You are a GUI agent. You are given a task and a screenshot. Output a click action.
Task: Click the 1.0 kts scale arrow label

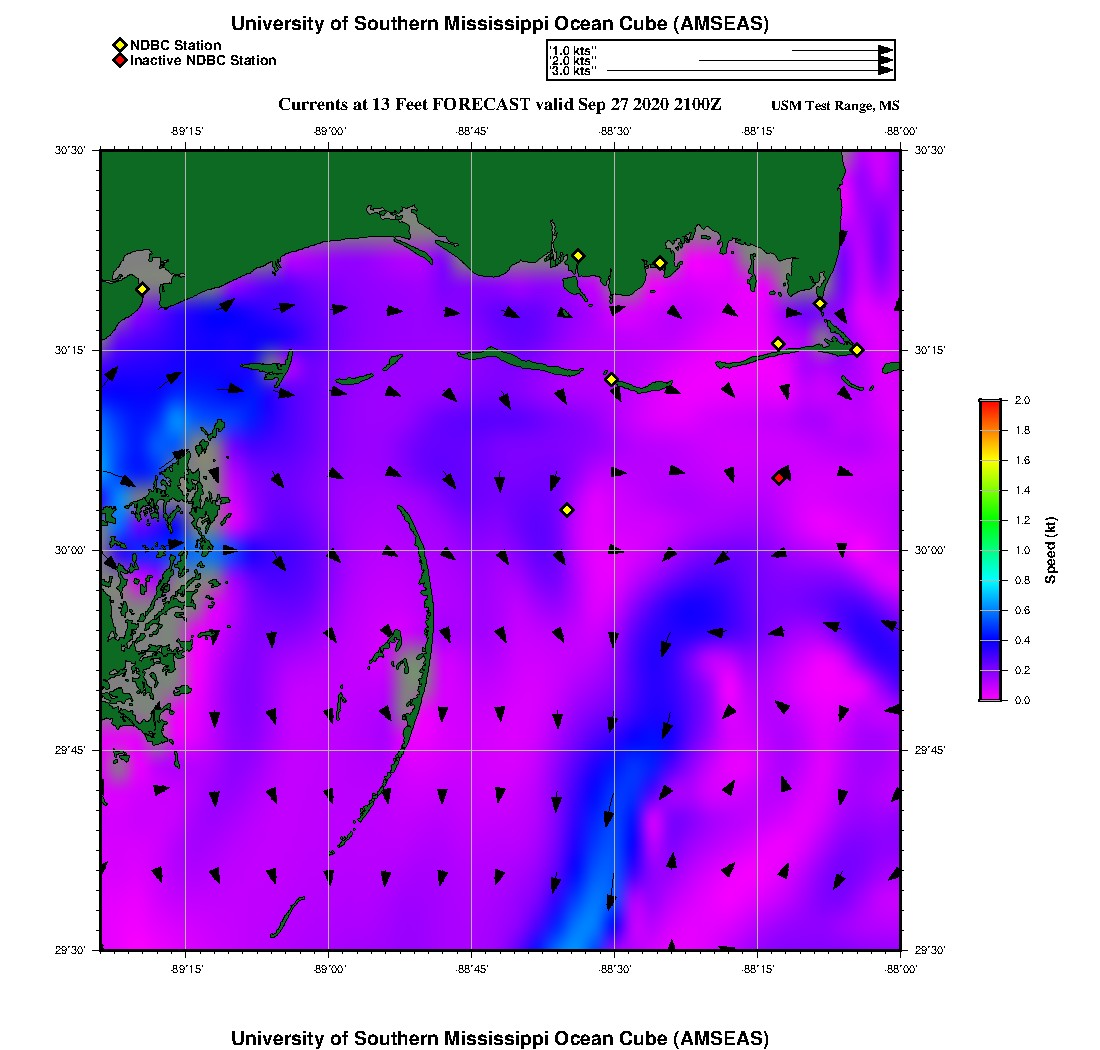[x=573, y=50]
